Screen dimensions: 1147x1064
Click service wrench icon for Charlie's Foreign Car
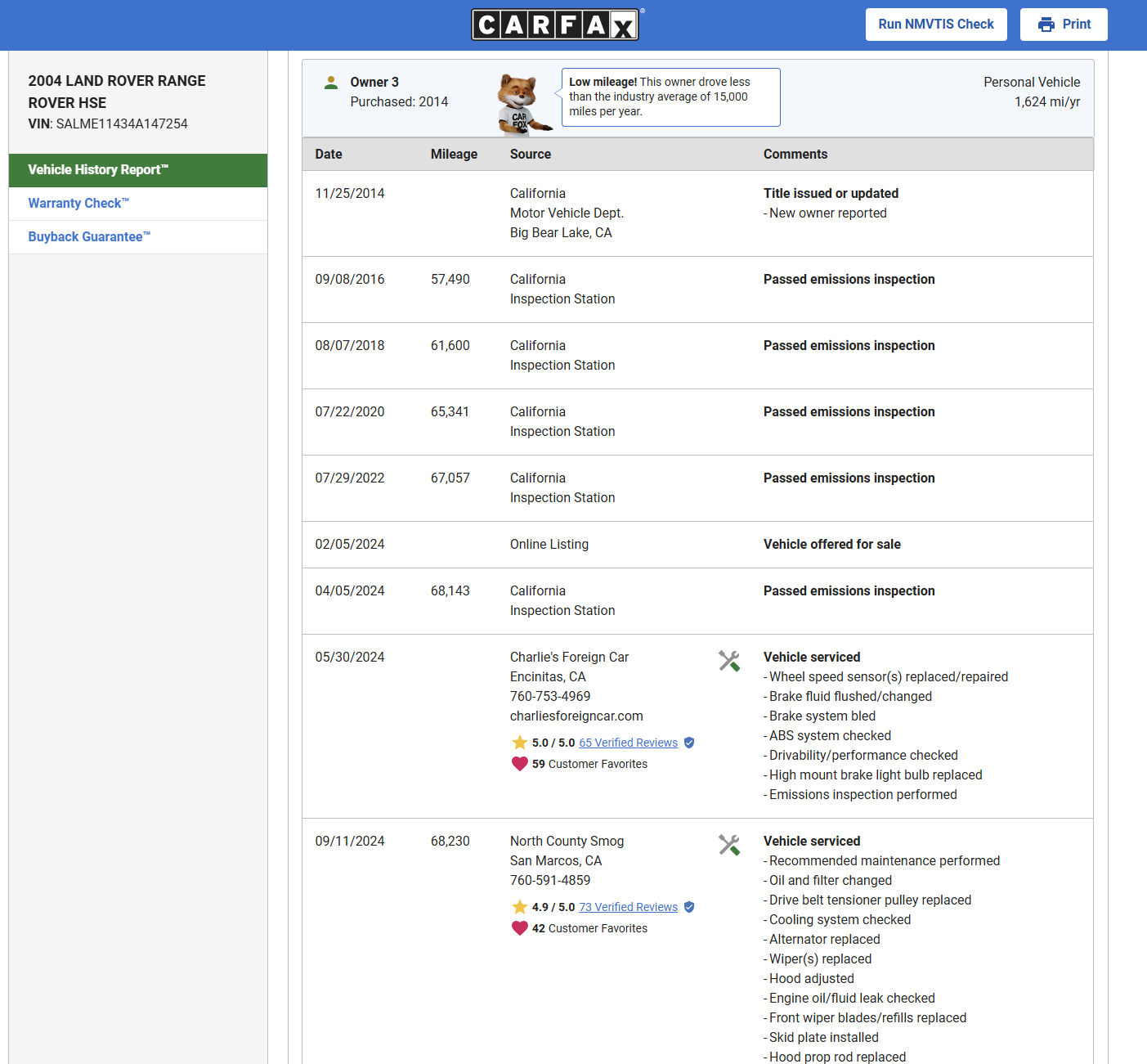(x=729, y=661)
